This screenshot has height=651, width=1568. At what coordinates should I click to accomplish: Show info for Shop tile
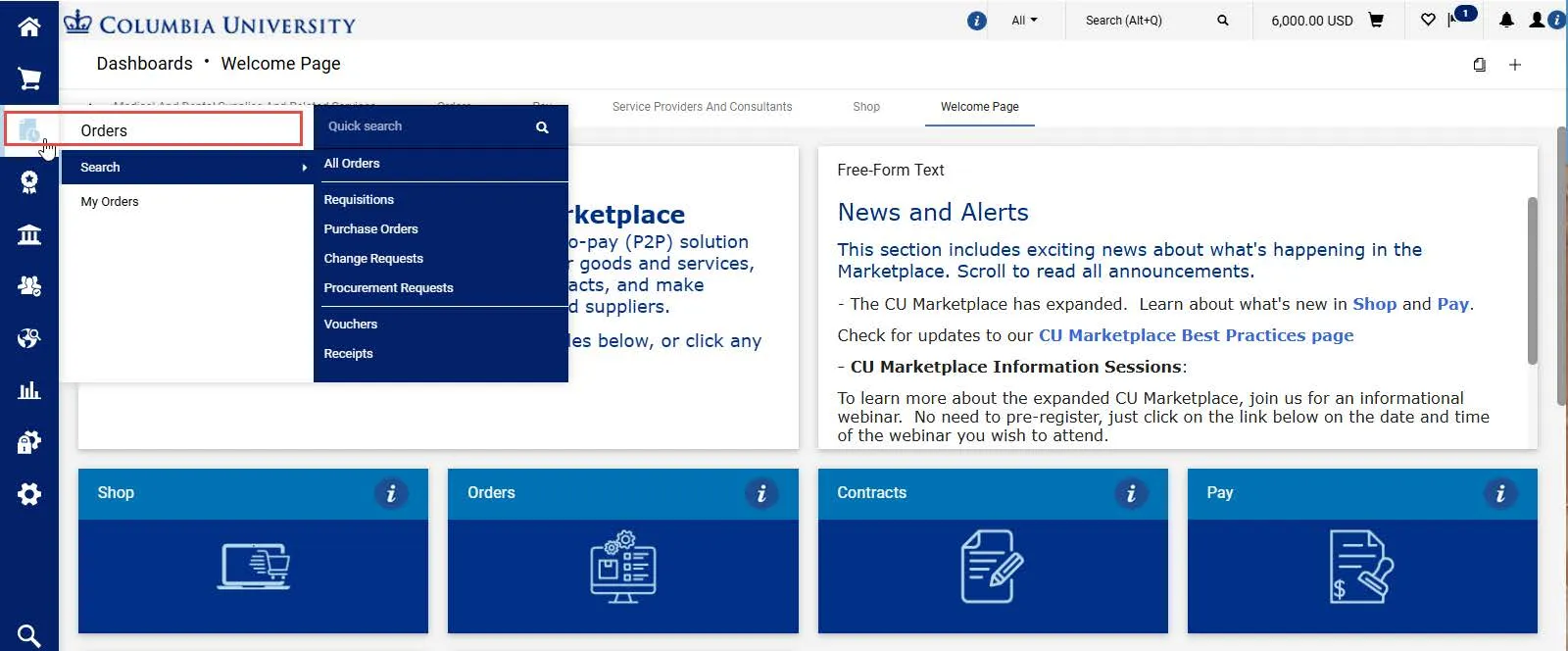point(391,493)
